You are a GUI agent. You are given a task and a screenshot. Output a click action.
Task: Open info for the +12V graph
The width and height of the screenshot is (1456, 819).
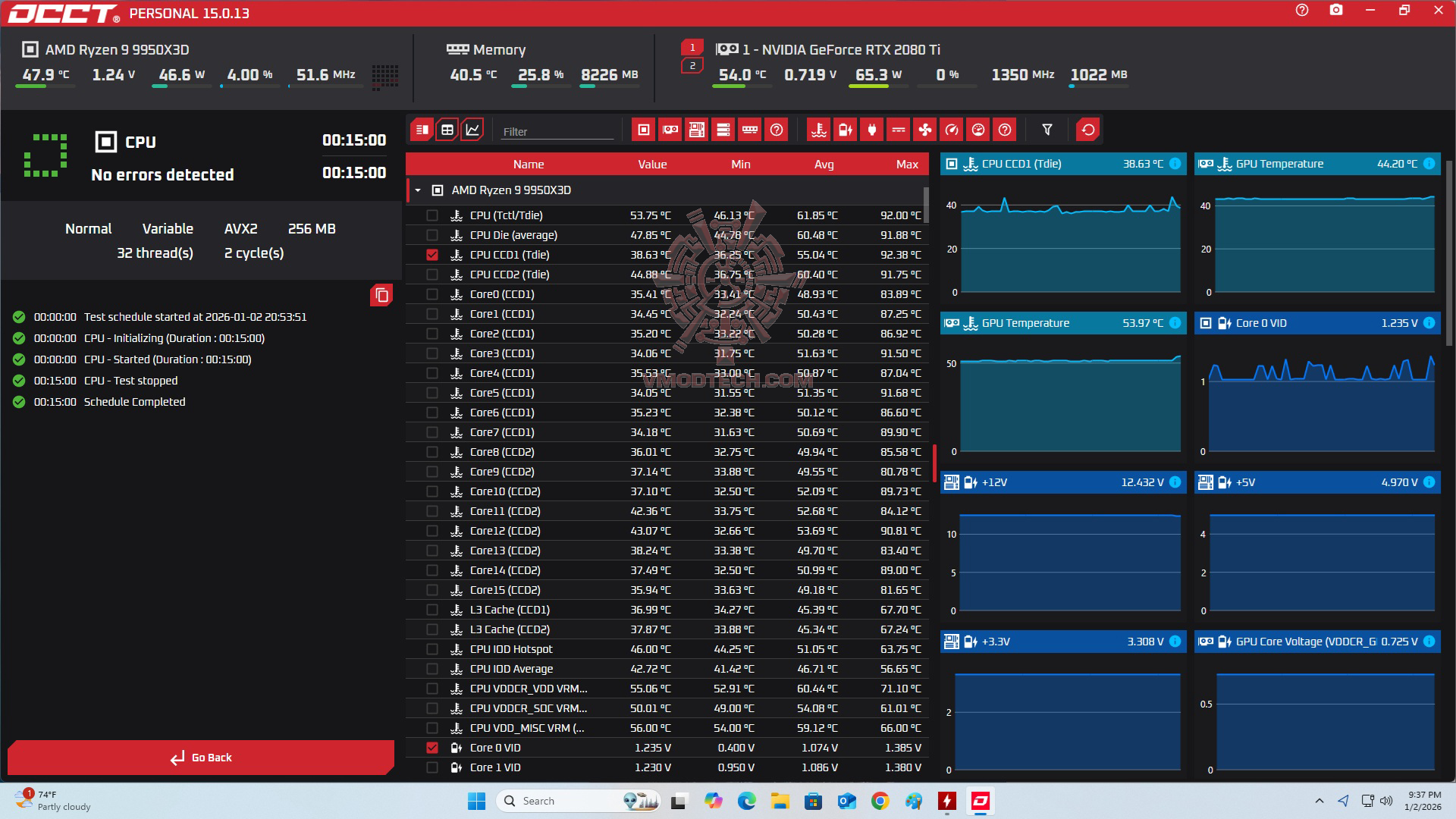click(x=1175, y=482)
